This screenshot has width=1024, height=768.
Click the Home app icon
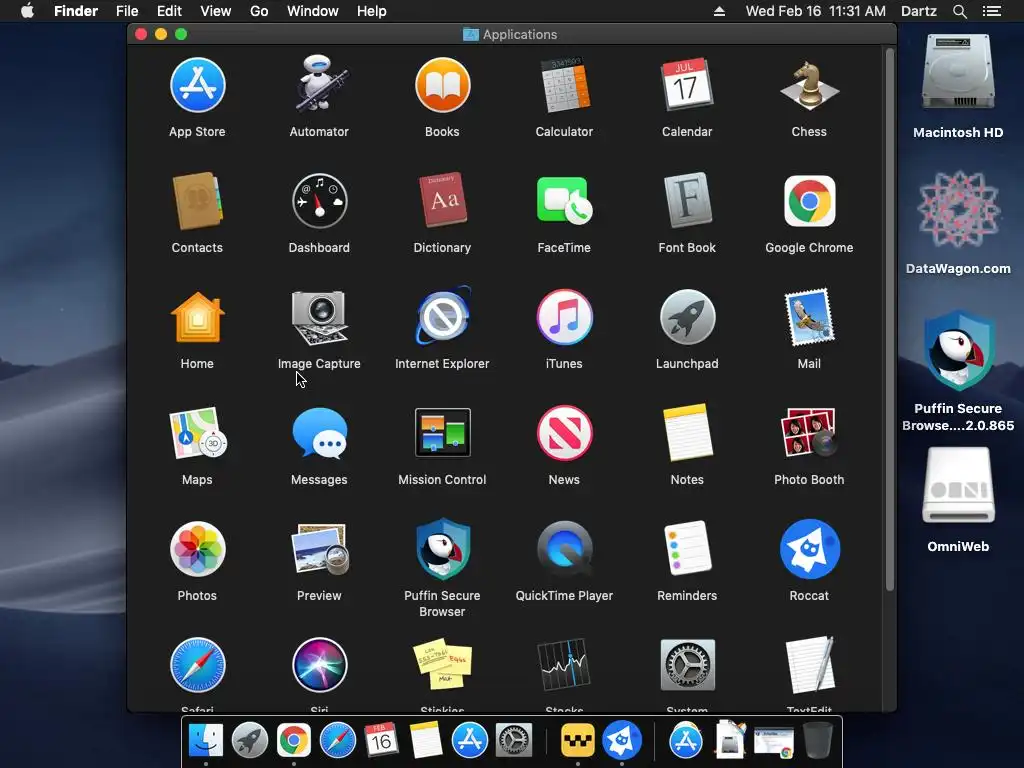(197, 317)
